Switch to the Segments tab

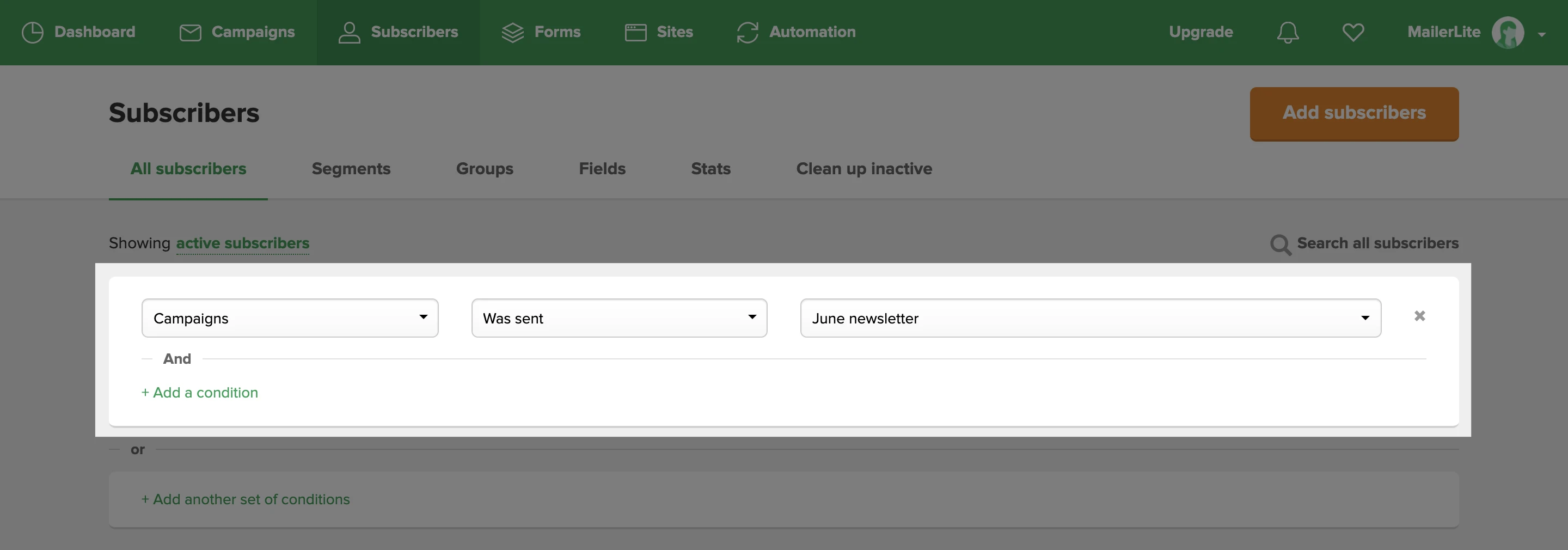[x=351, y=169]
